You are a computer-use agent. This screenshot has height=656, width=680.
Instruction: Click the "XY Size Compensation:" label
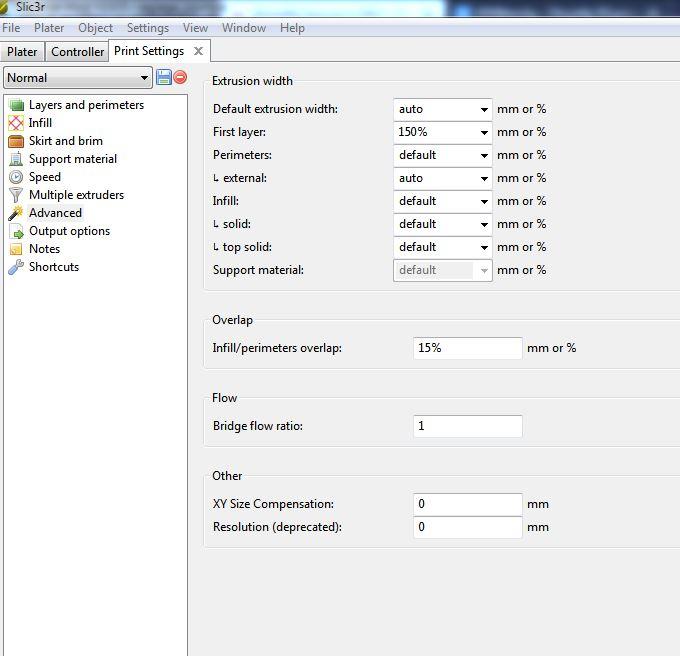tap(274, 504)
